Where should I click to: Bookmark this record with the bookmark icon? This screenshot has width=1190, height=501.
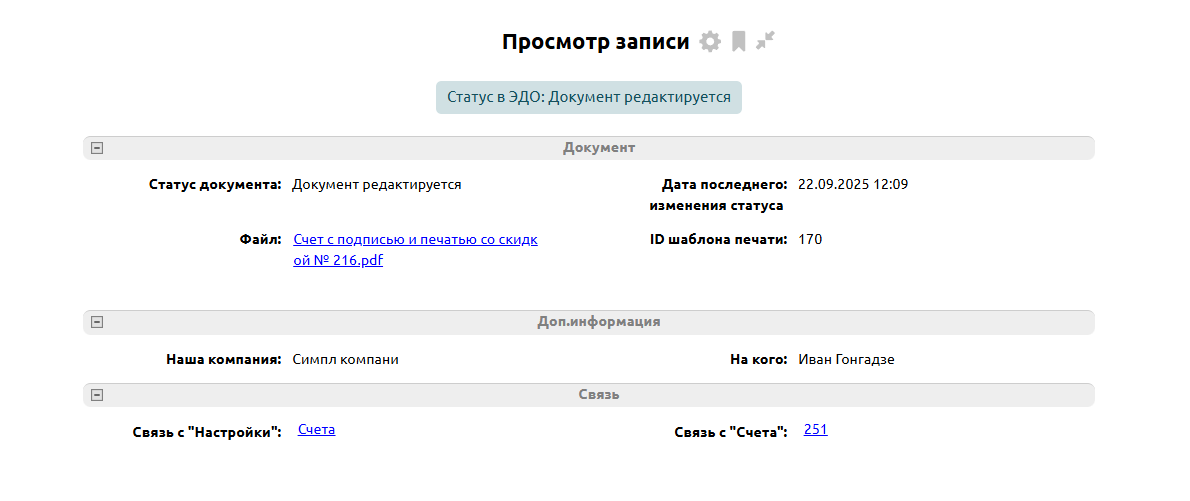[x=738, y=42]
